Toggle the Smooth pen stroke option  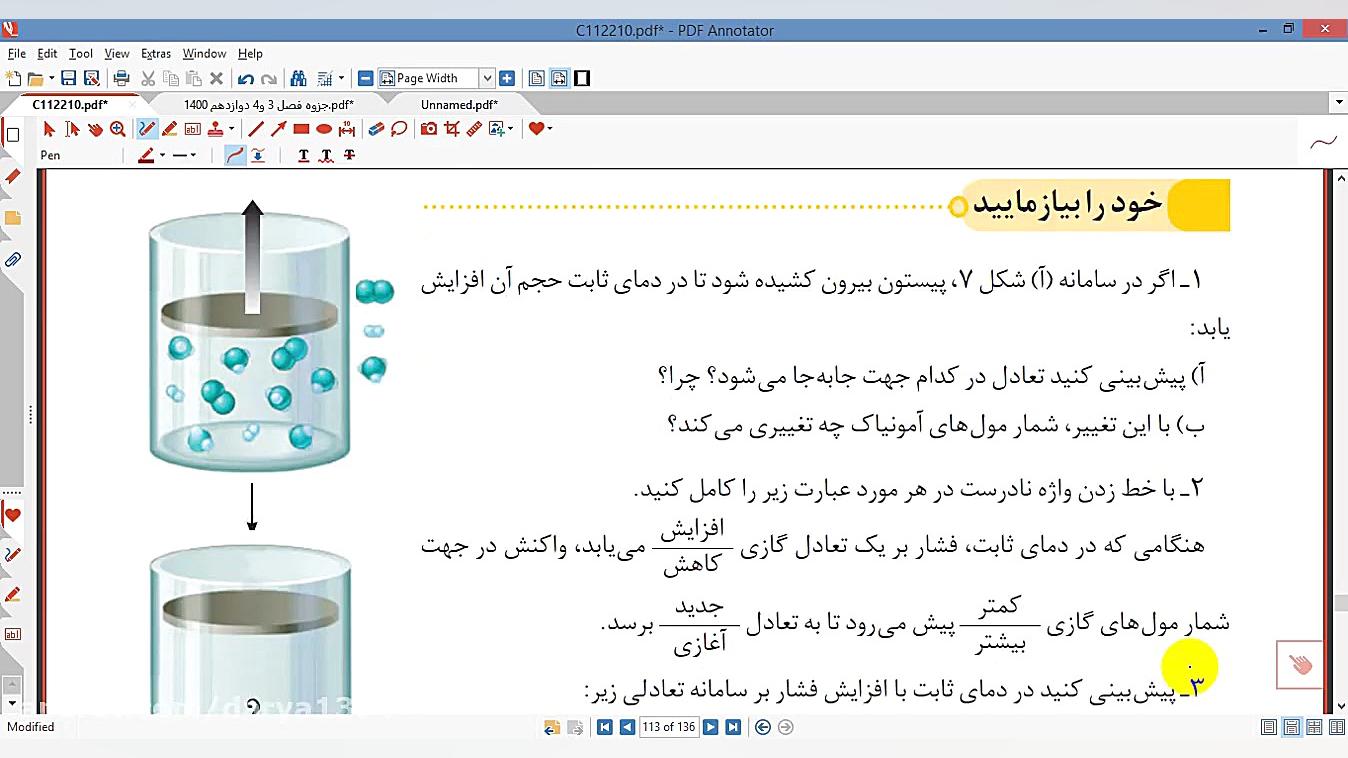click(x=234, y=155)
